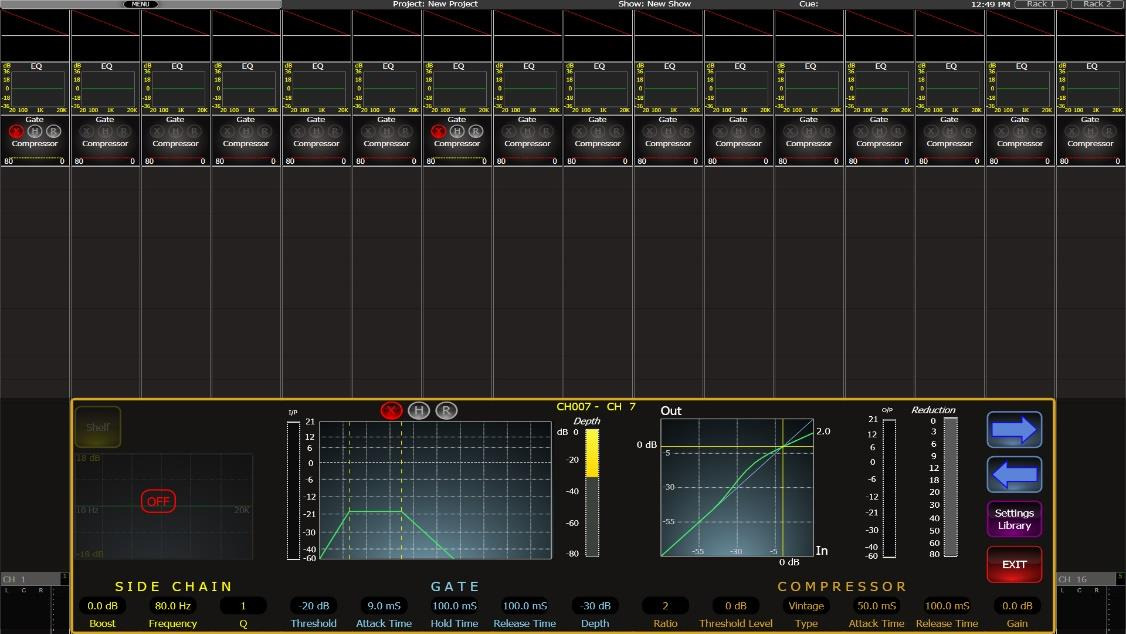Click channel 16's dimmed gate X icon
The height and width of the screenshot is (634, 1126).
[1072, 132]
